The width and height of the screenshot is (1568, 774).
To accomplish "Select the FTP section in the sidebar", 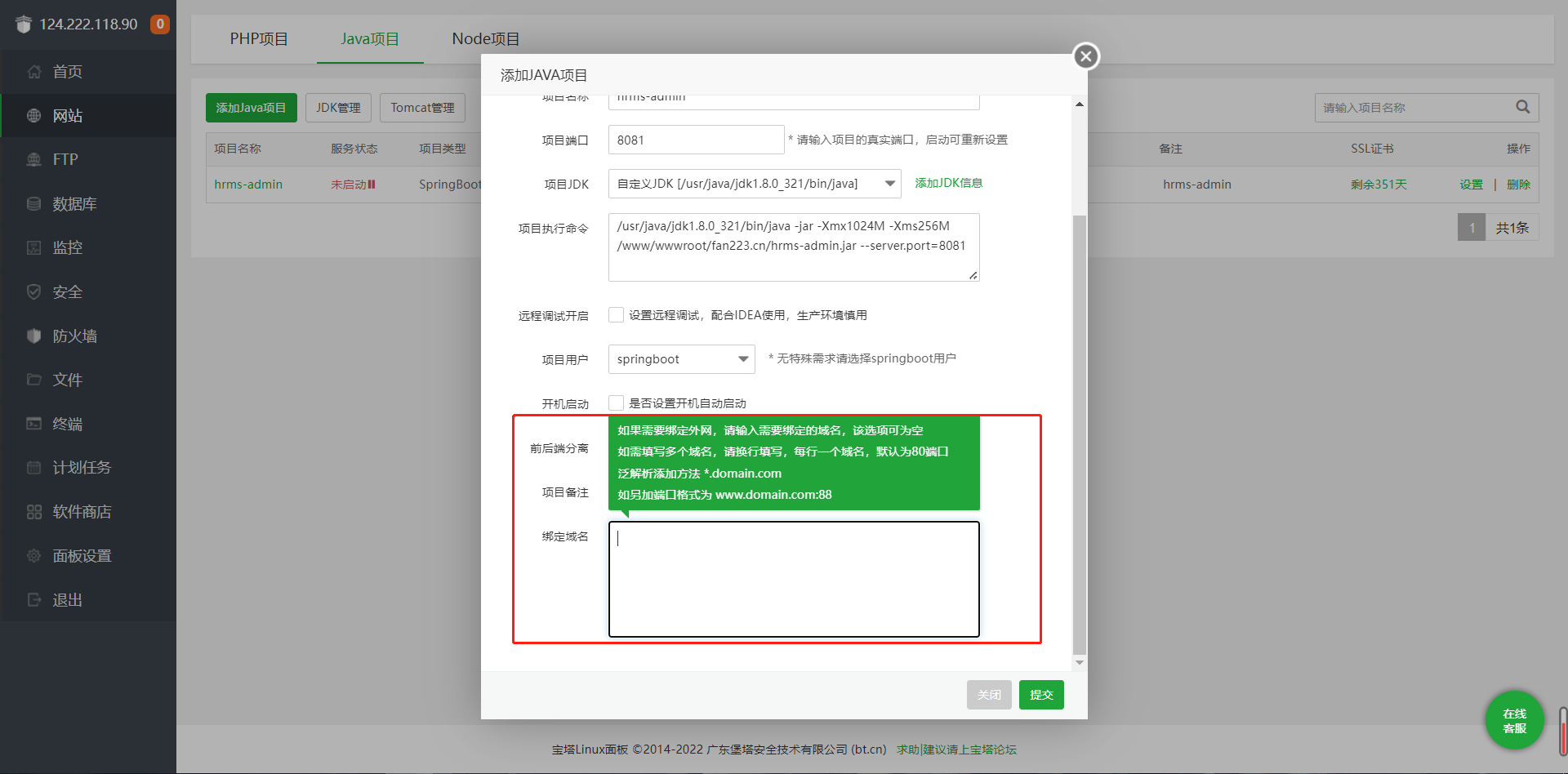I will pos(63,159).
